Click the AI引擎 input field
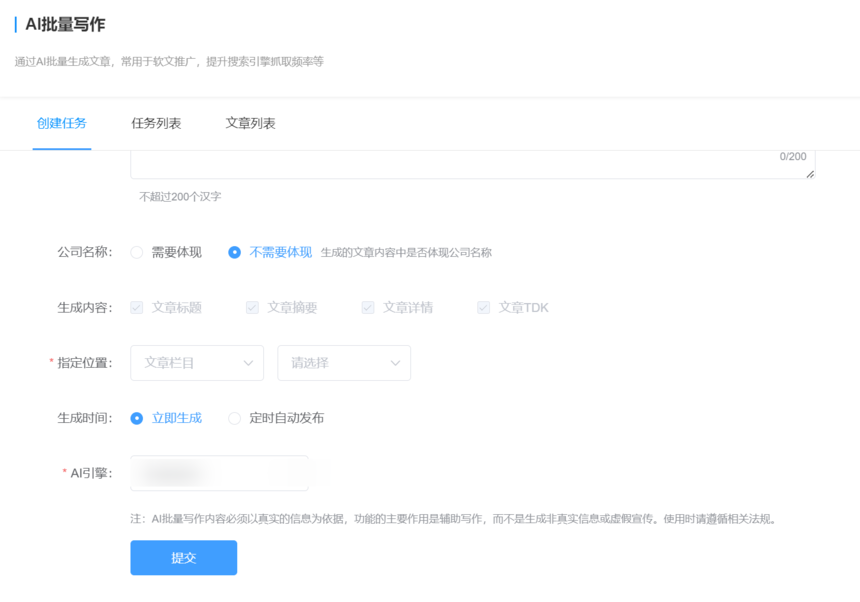The height and width of the screenshot is (602, 860). point(219,473)
